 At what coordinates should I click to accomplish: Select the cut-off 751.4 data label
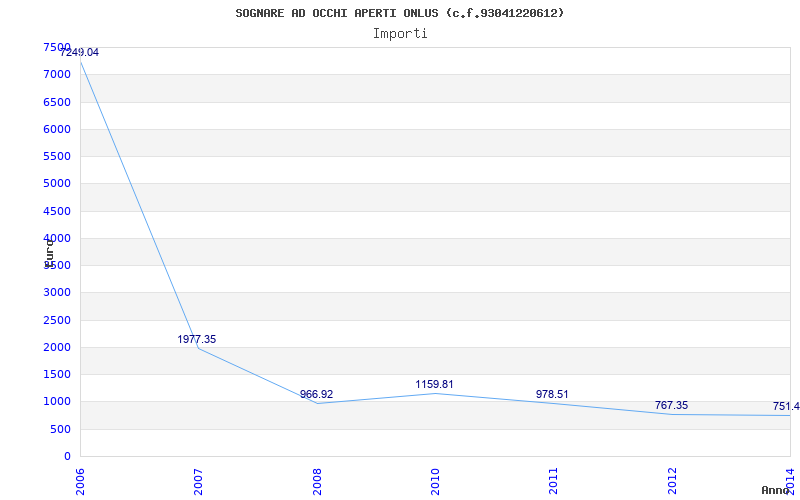point(786,407)
